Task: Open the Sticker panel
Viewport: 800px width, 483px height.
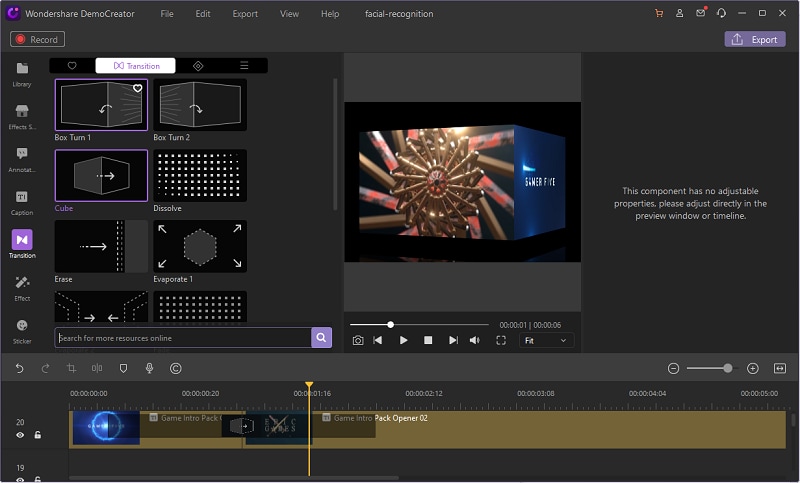Action: 22,330
